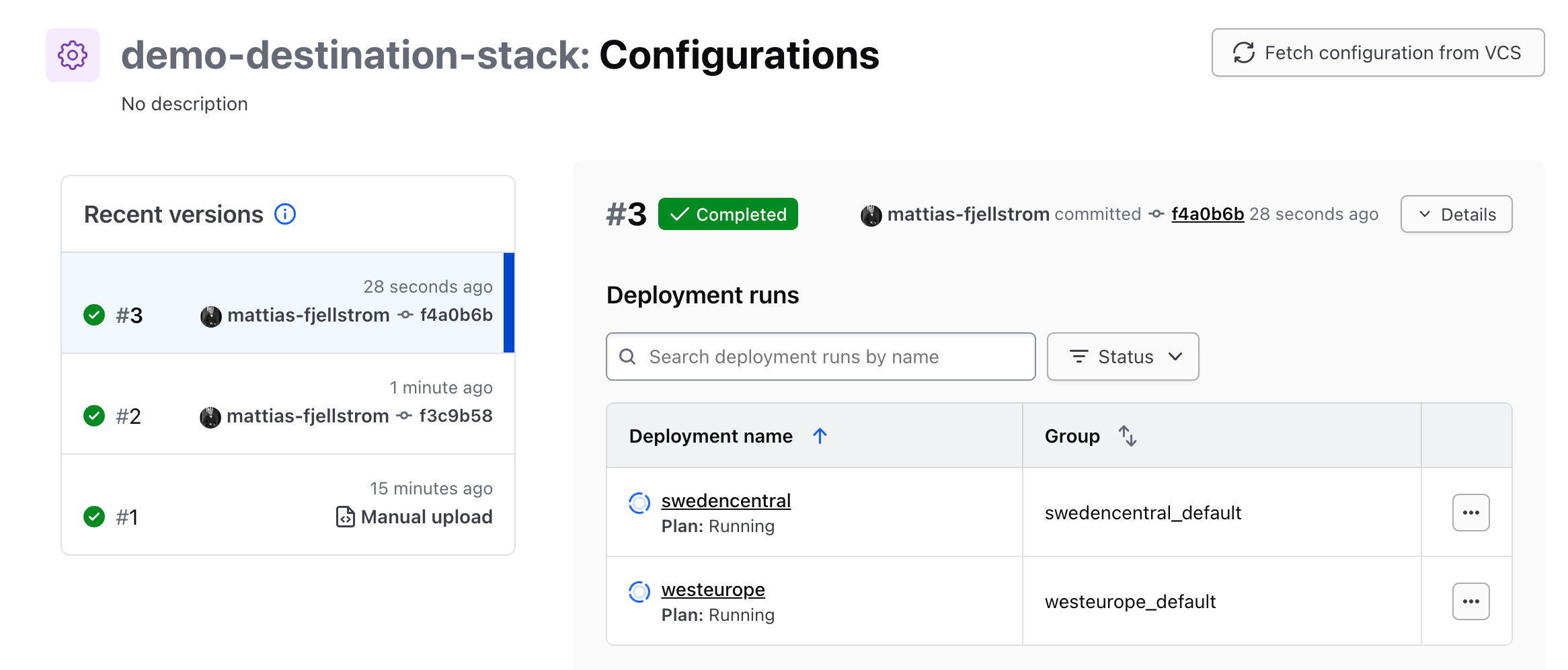Viewport: 1568px width, 670px height.
Task: Click the Manual upload file icon
Action: pos(344,517)
